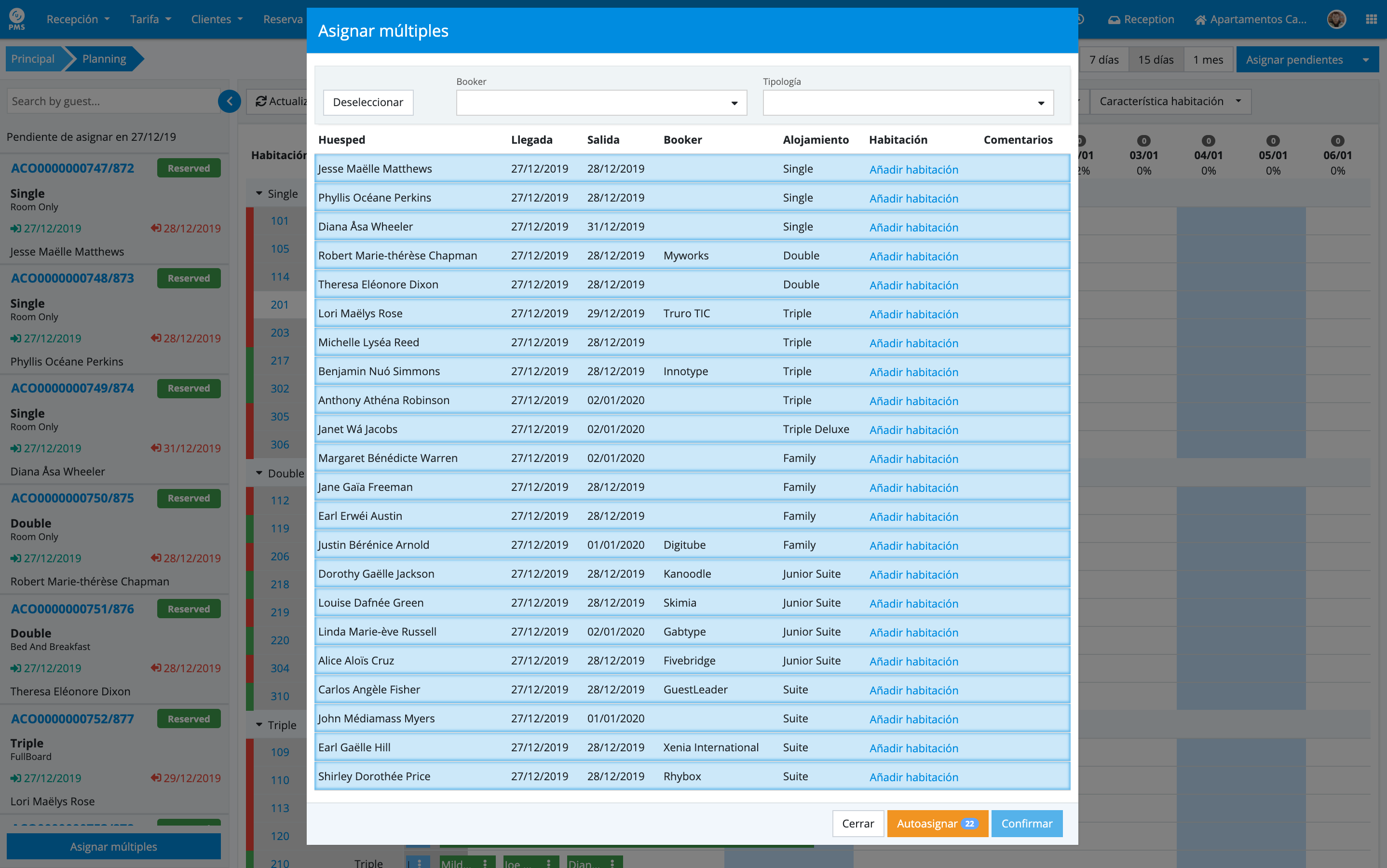Click the Actualizar refresh icon
This screenshot has height=868, width=1387.
pyautogui.click(x=261, y=101)
